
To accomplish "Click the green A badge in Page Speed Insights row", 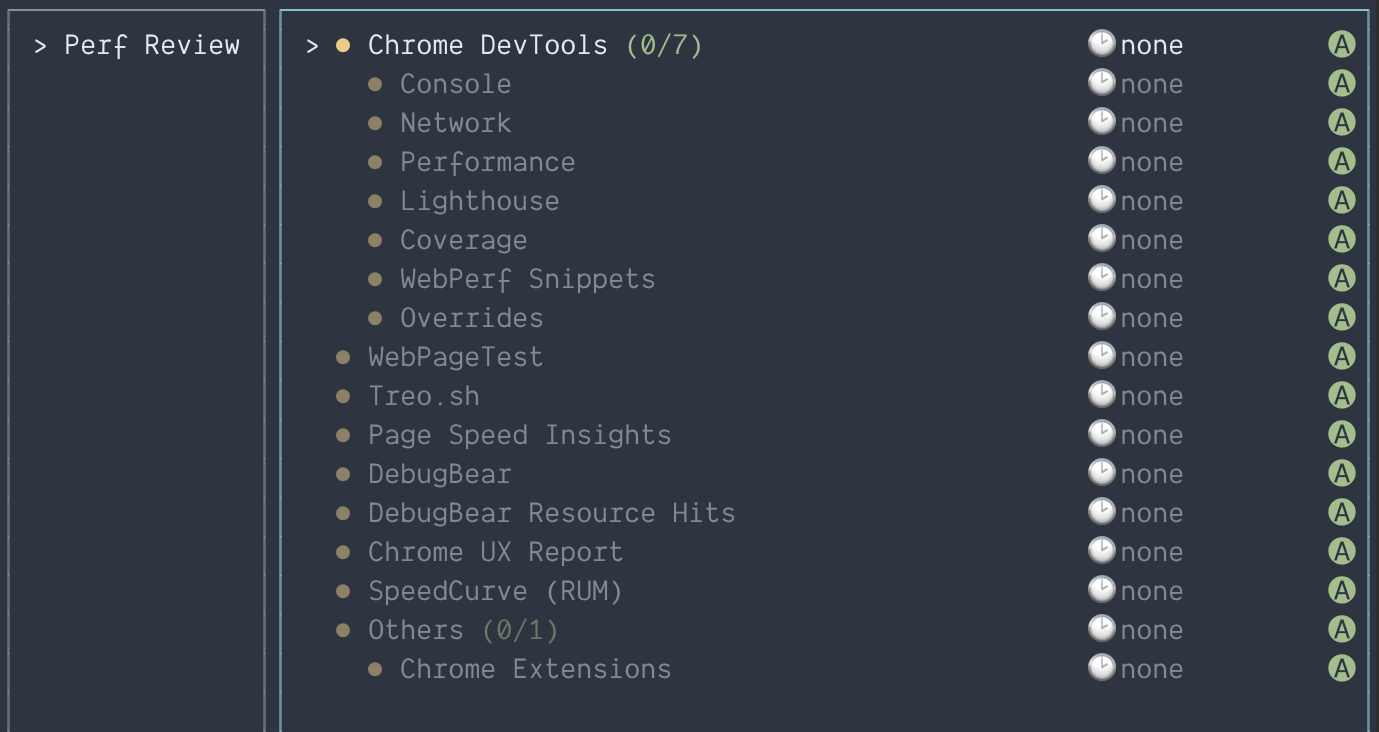I will [x=1341, y=435].
